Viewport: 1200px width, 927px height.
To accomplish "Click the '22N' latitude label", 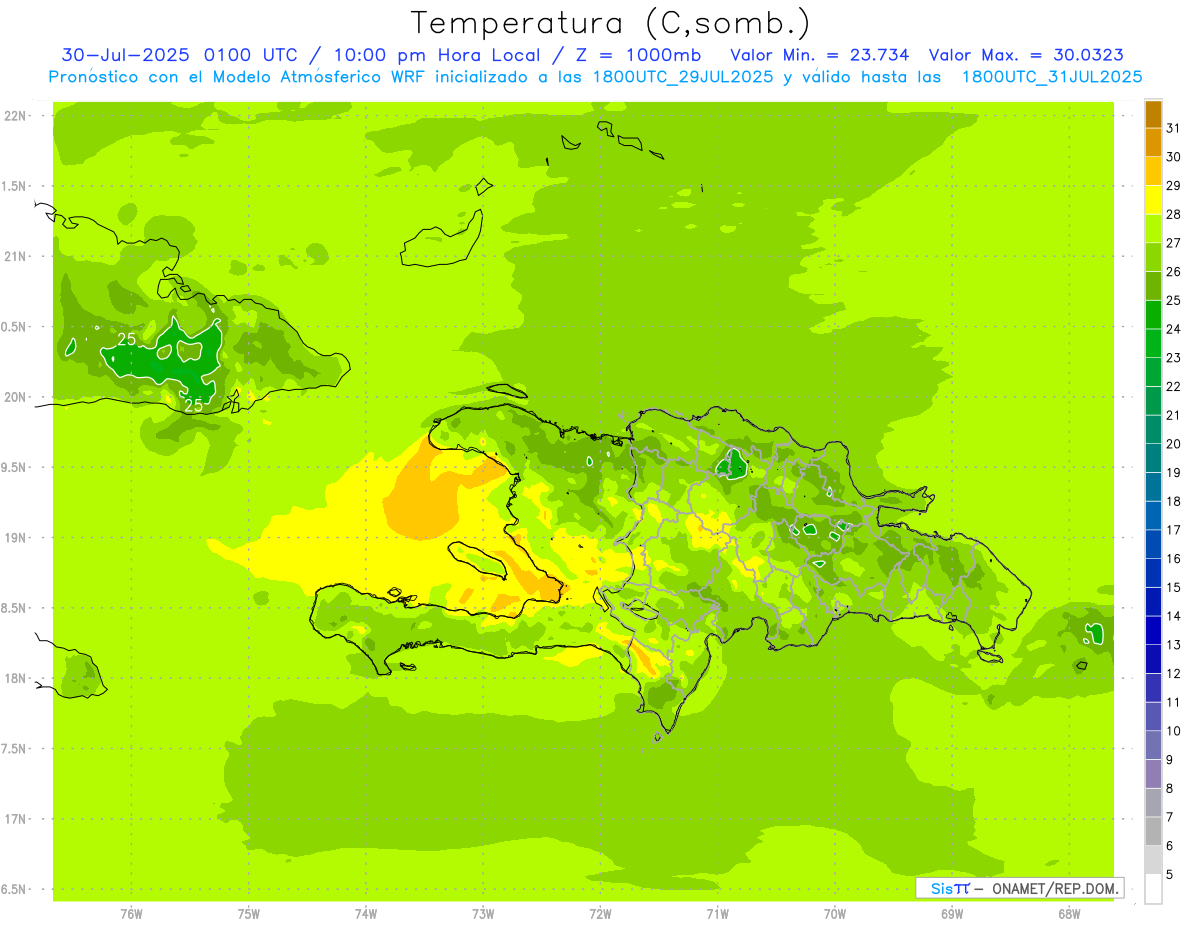I will point(16,116).
